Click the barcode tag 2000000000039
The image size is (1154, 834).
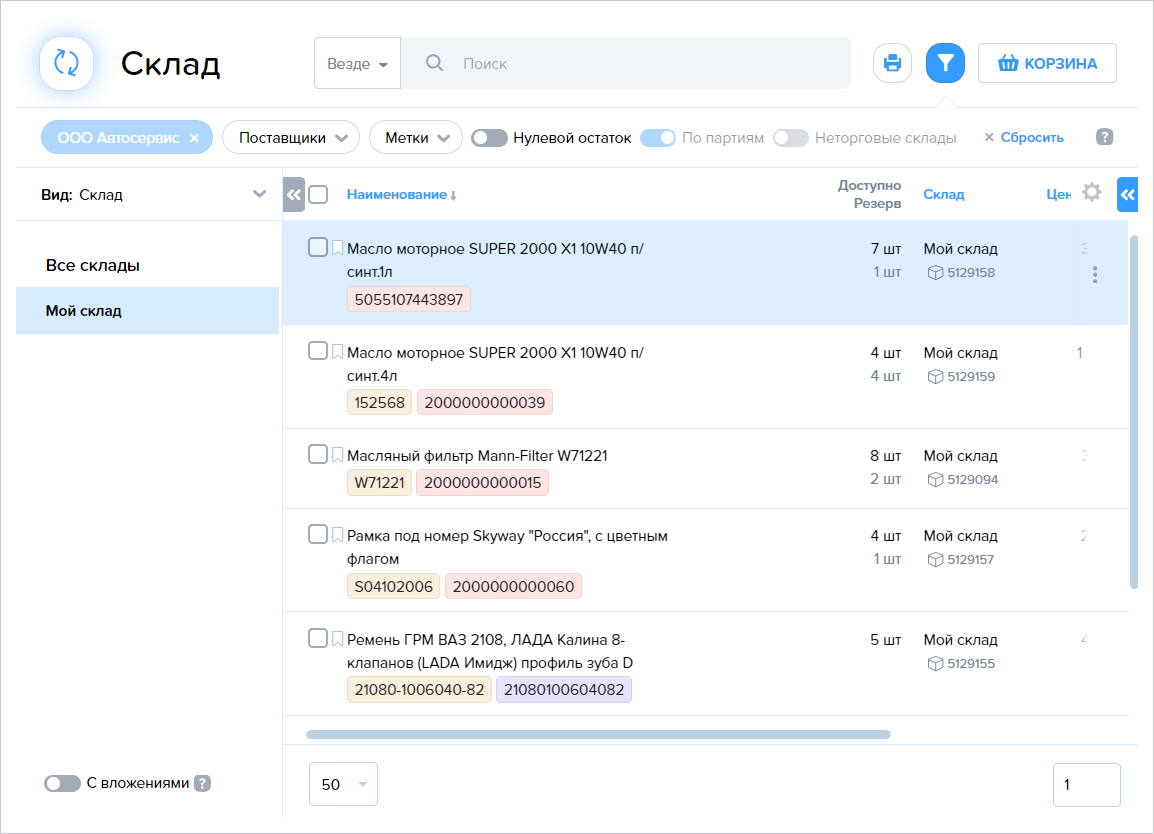[x=484, y=403]
